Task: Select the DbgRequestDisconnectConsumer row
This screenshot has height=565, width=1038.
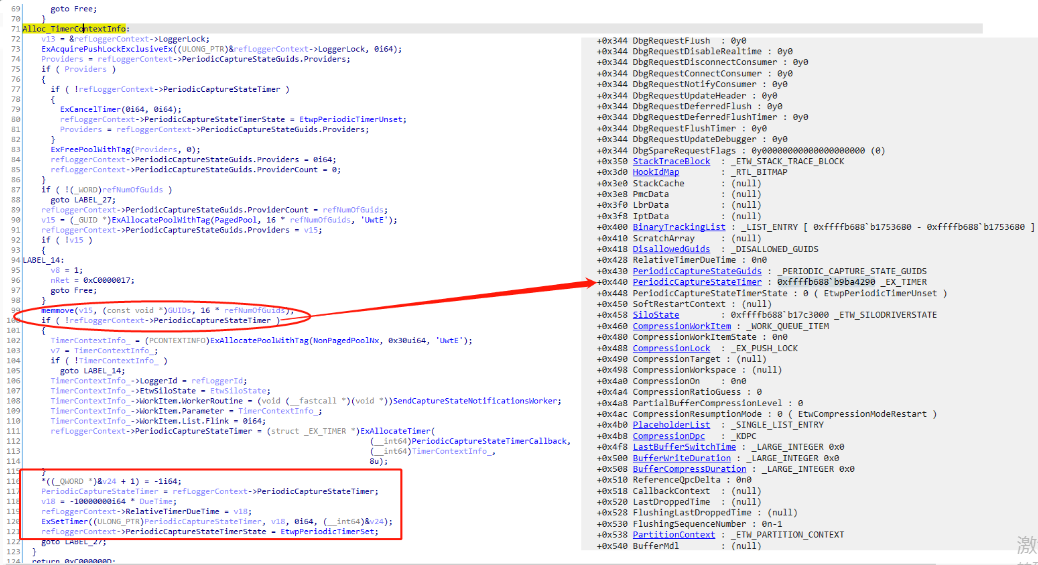Action: [702, 62]
